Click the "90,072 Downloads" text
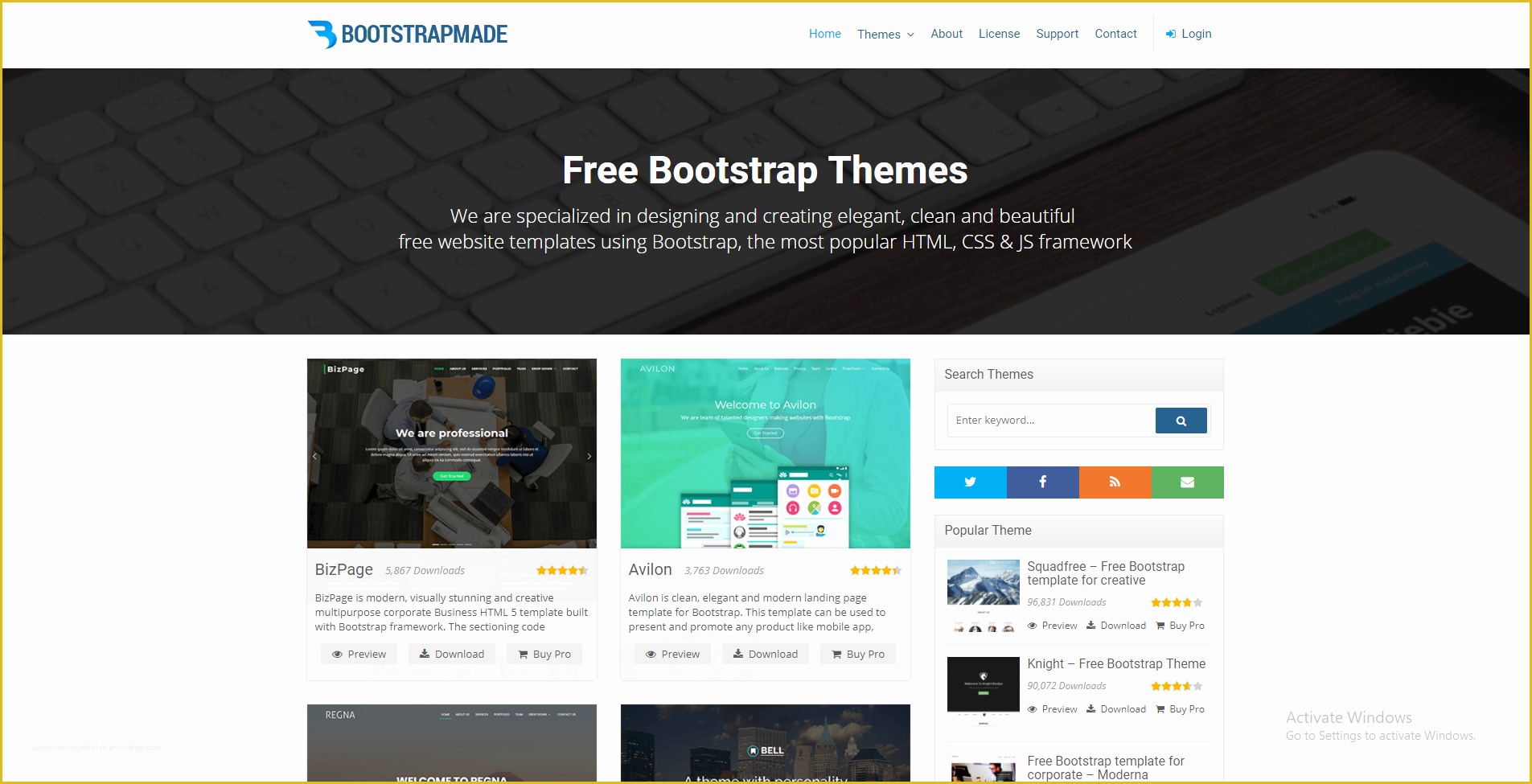Image resolution: width=1532 pixels, height=784 pixels. coord(1066,686)
